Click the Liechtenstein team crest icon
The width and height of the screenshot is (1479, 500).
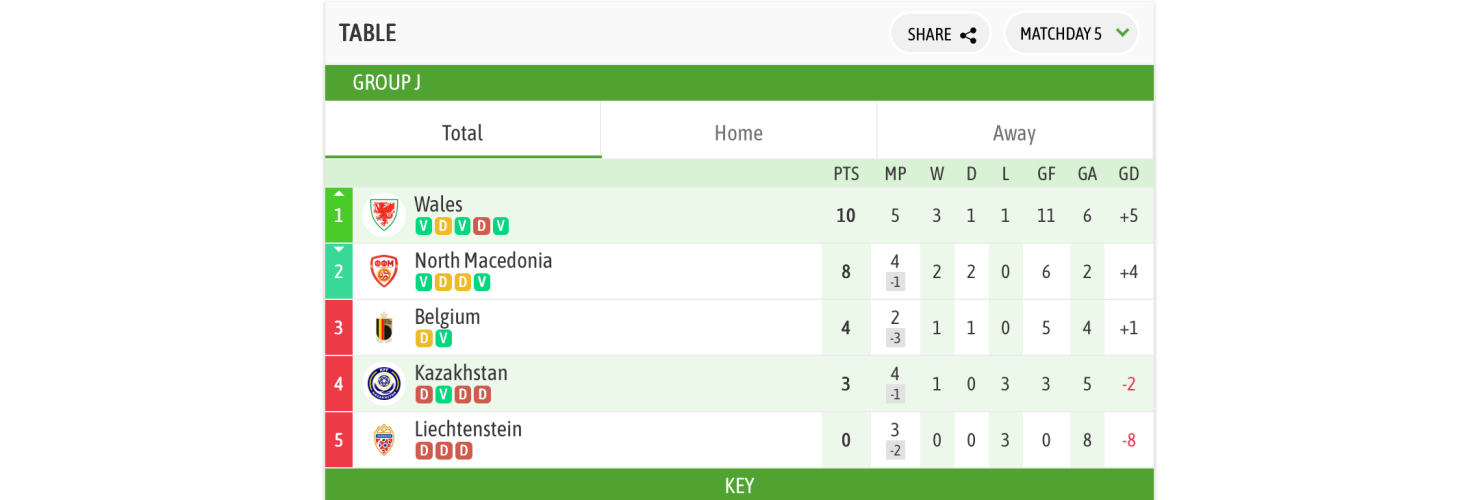pos(383,439)
